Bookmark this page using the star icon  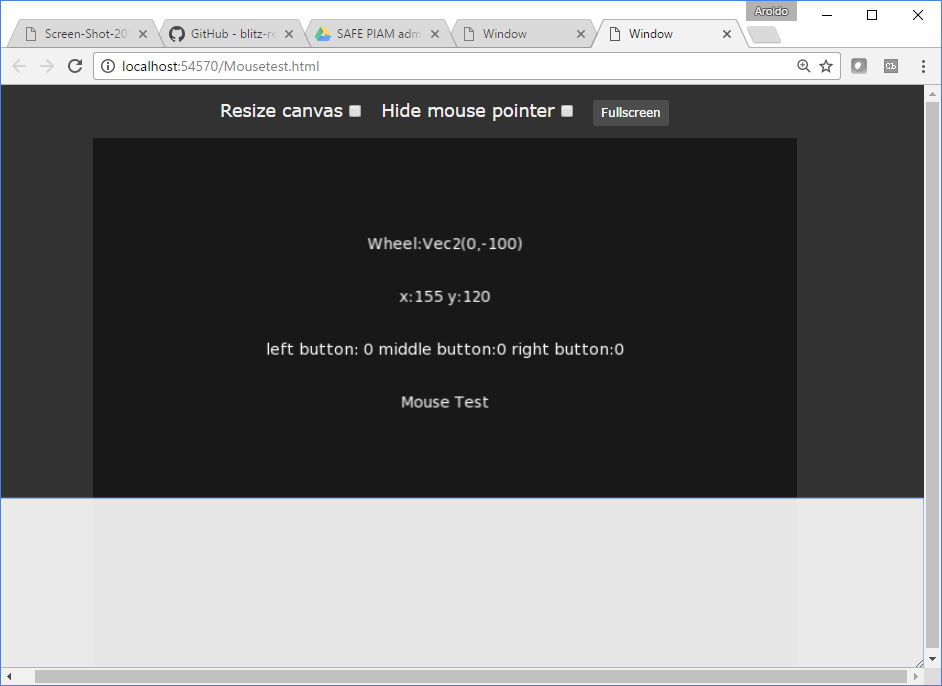click(826, 66)
